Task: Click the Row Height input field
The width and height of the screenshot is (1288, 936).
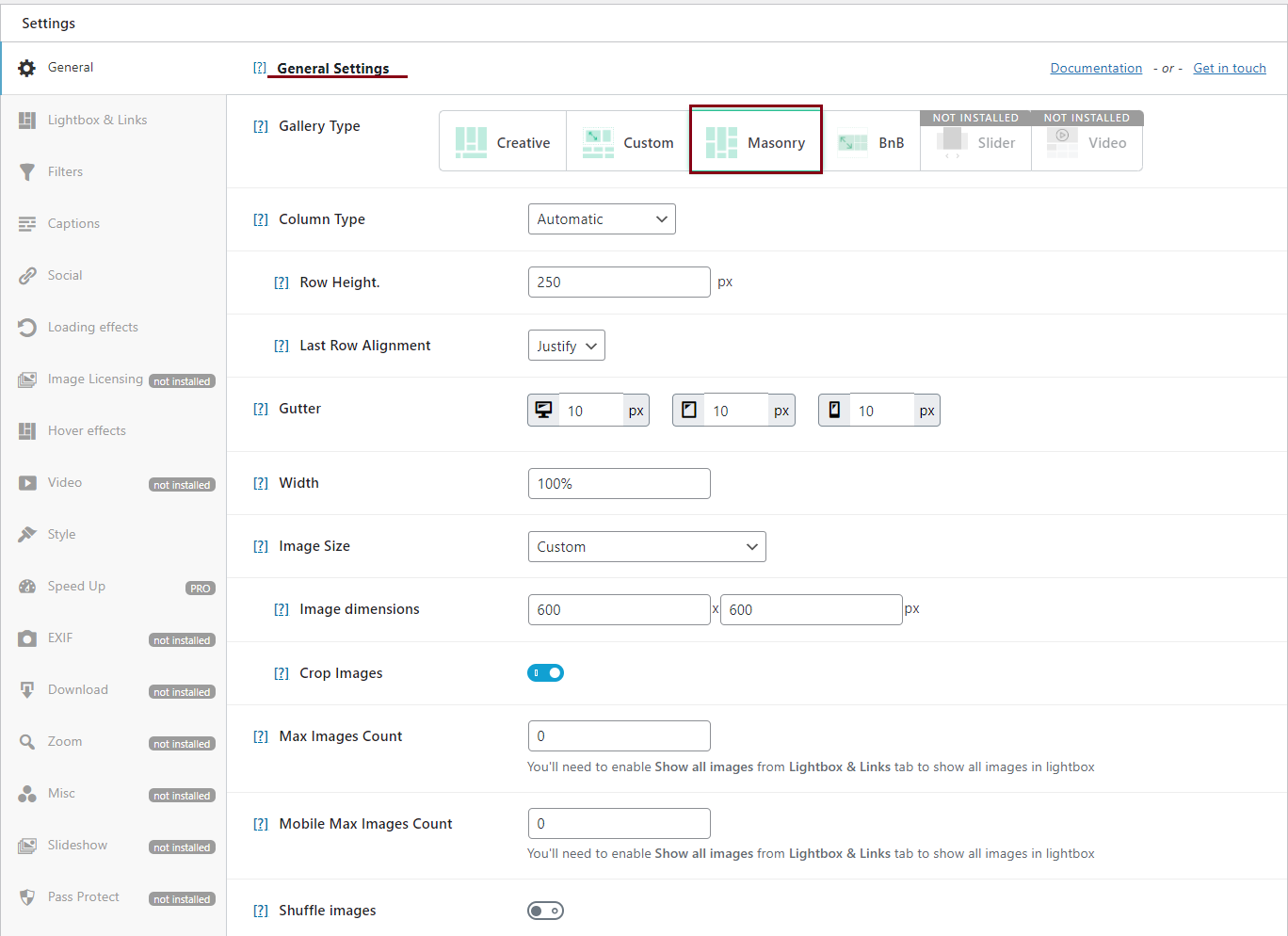Action: 619,282
